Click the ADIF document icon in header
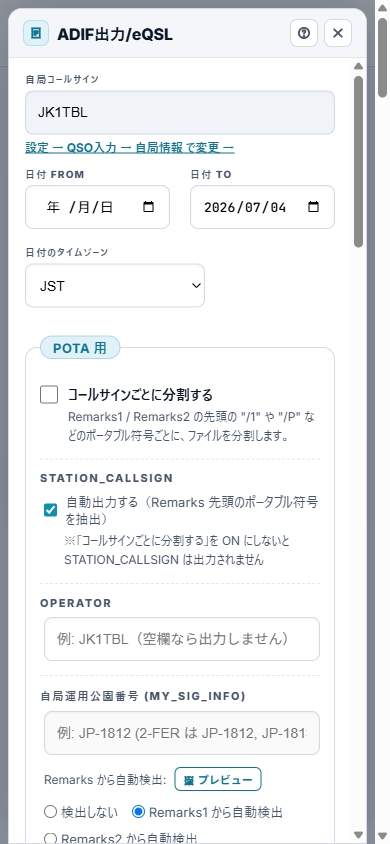Viewport: 390px width, 844px height. [x=36, y=33]
